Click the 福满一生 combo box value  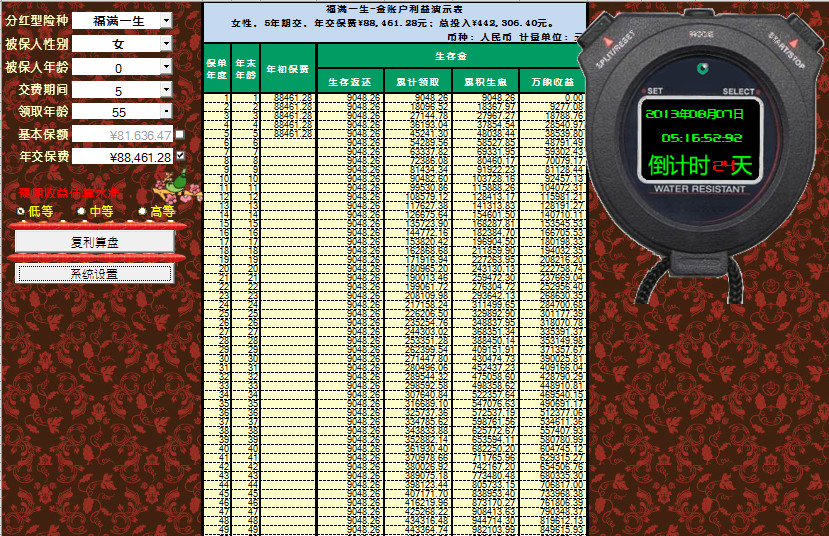point(116,21)
